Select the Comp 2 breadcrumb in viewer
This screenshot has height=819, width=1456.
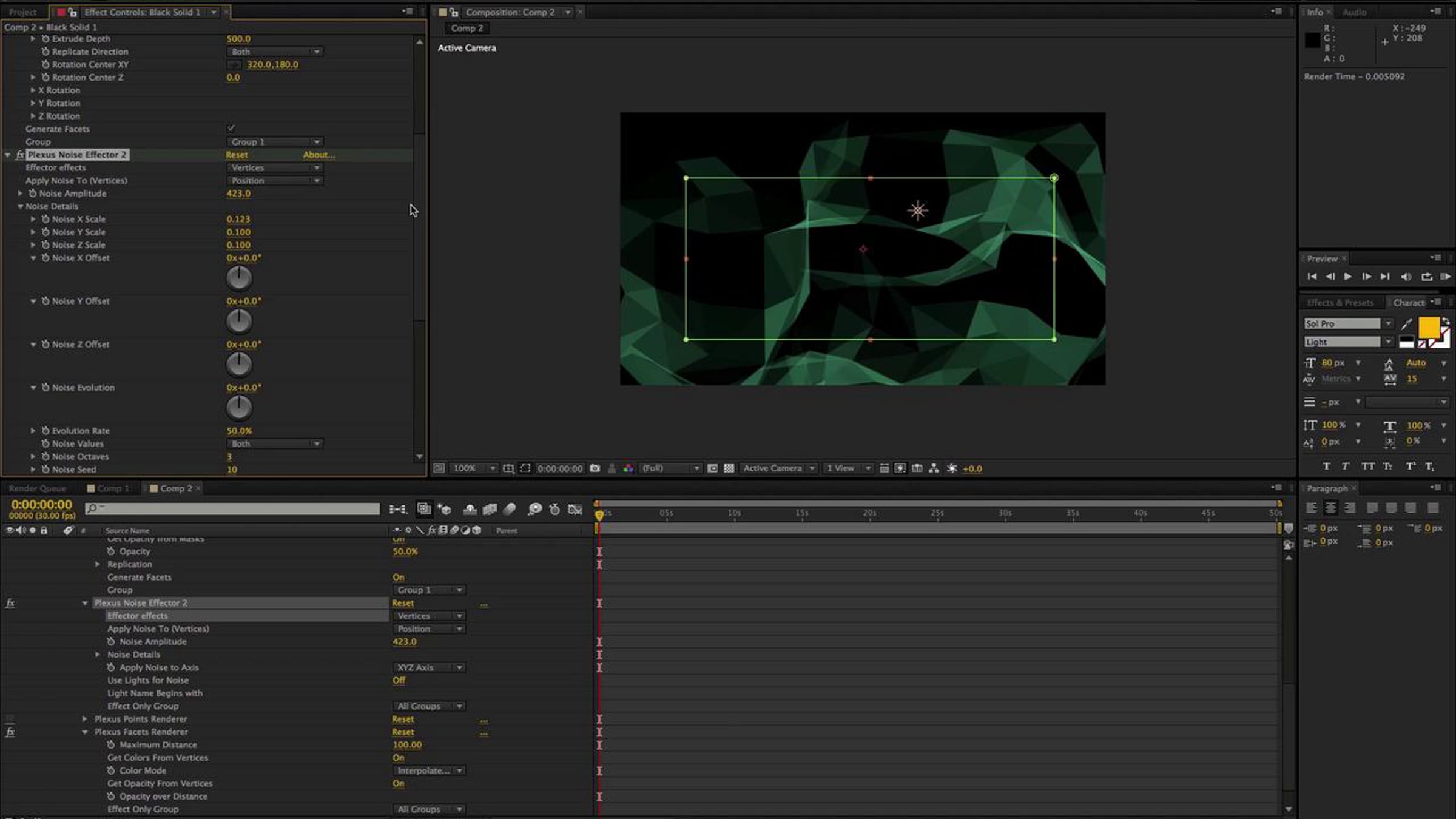point(467,28)
